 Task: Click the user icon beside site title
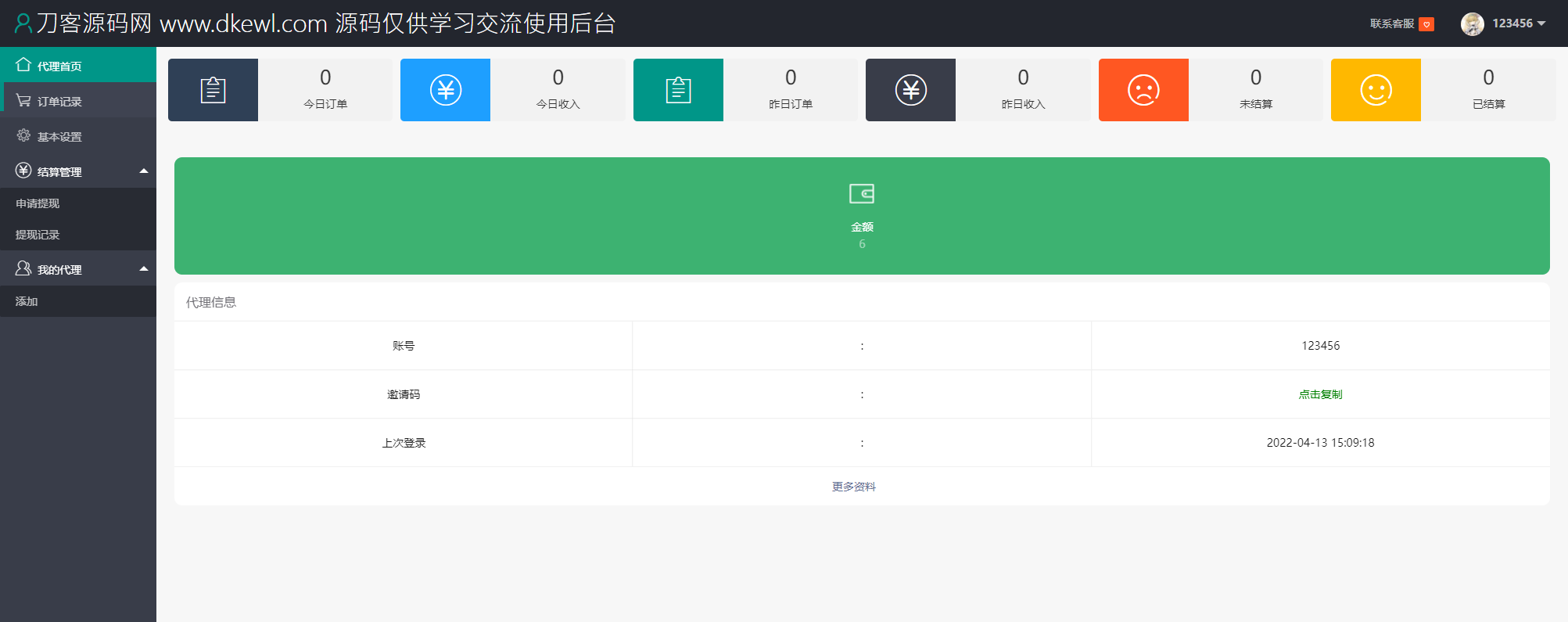23,23
